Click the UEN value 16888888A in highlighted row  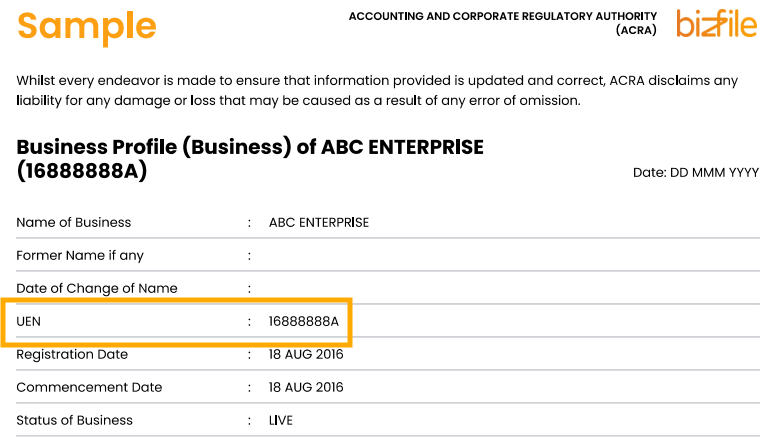point(304,321)
